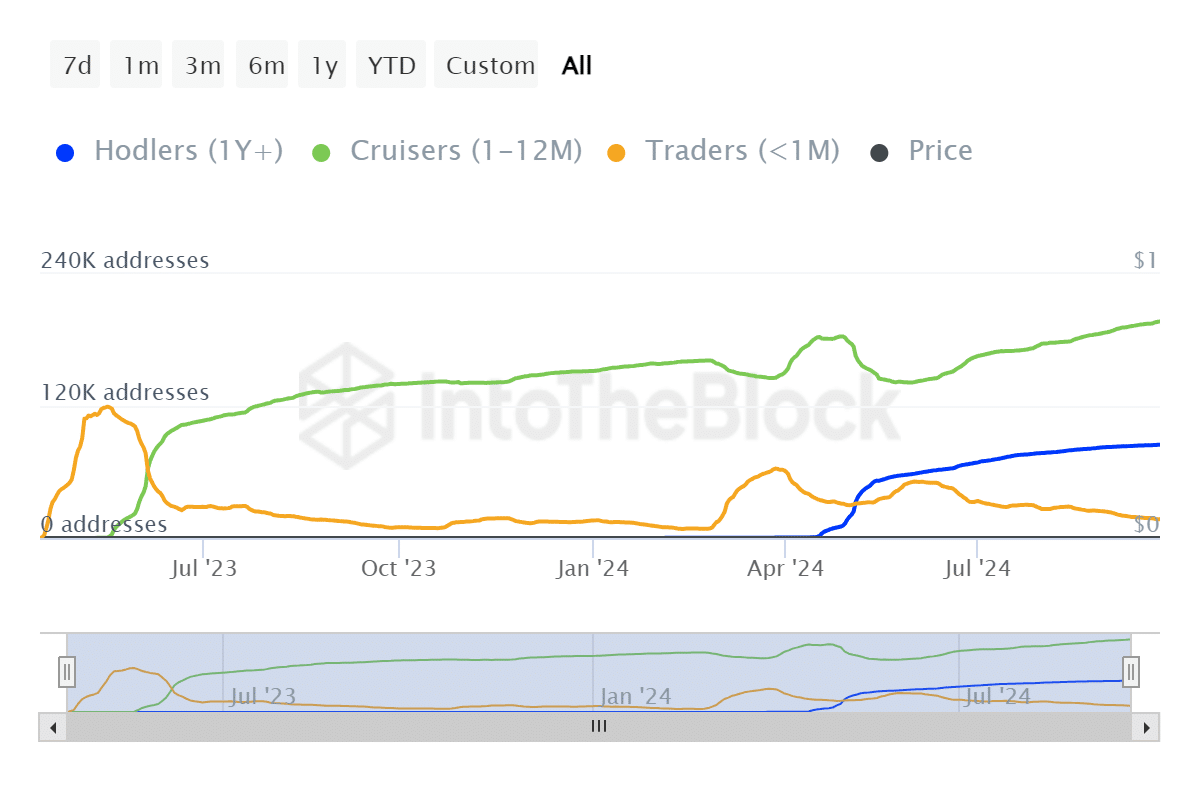Toggle Cruisers (1-12M) green legend dot

tap(321, 153)
